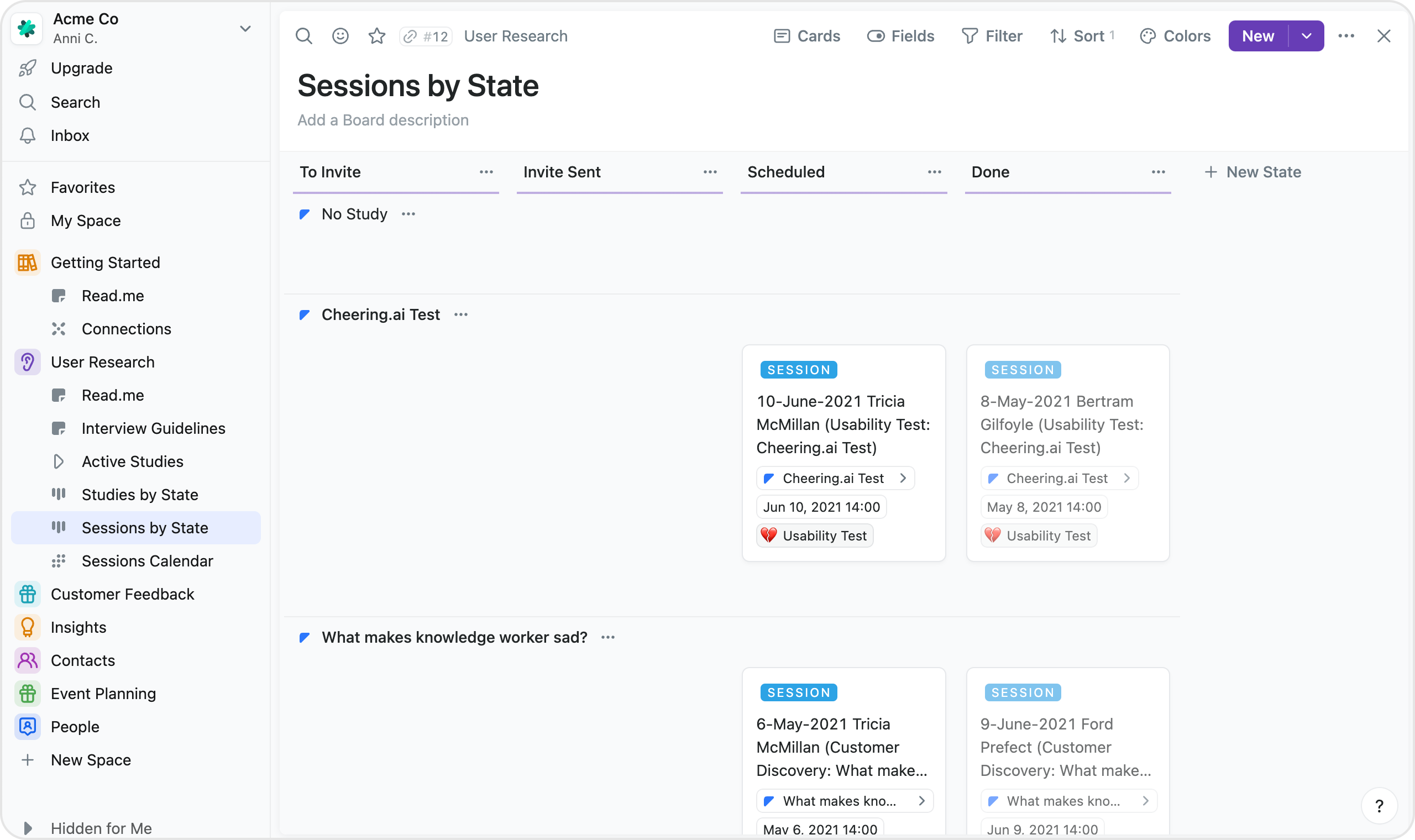This screenshot has width=1415, height=840.
Task: Open Done column options menu
Action: click(1158, 172)
